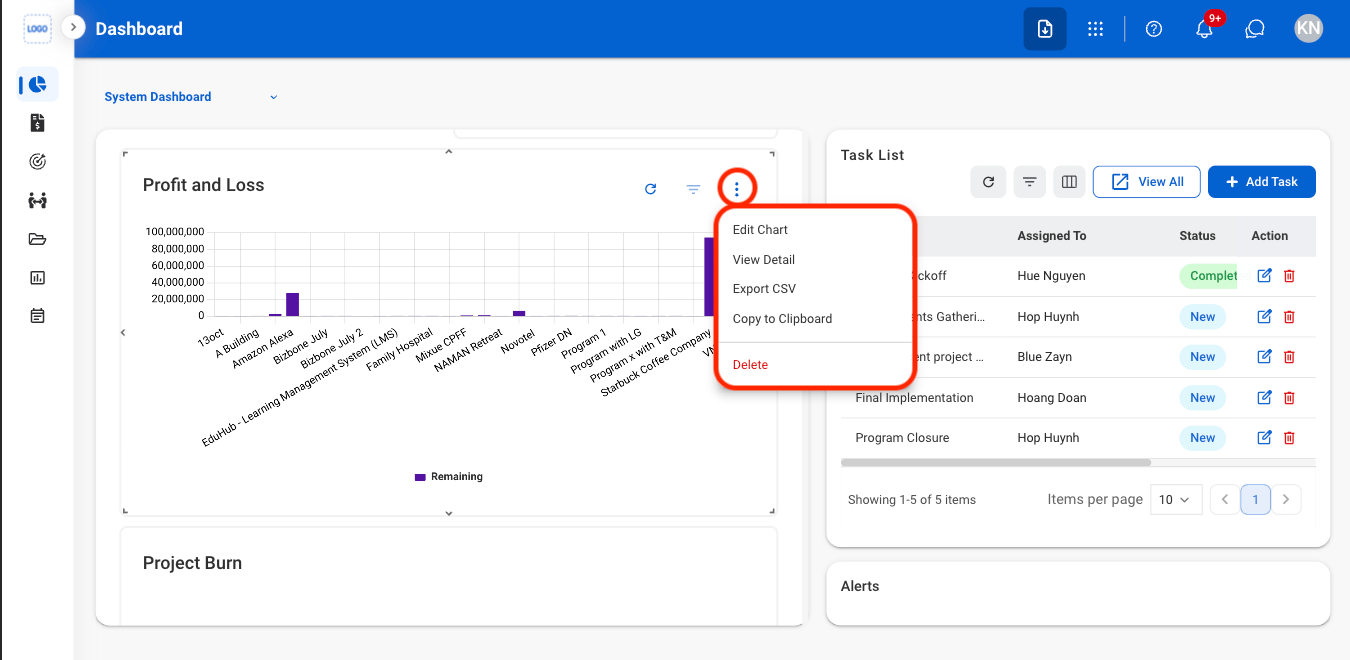Click the Assigned To column header
The height and width of the screenshot is (660, 1350).
pyautogui.click(x=1051, y=236)
